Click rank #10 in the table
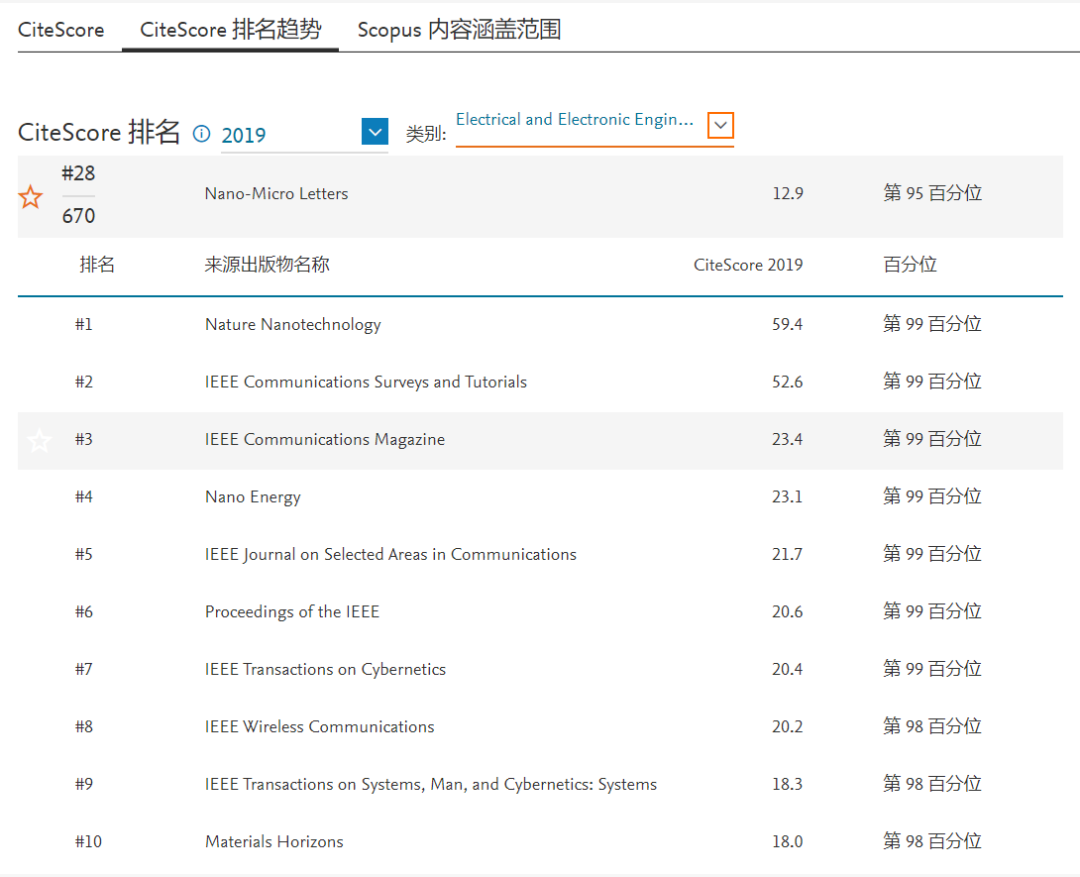1080x877 pixels. (88, 842)
